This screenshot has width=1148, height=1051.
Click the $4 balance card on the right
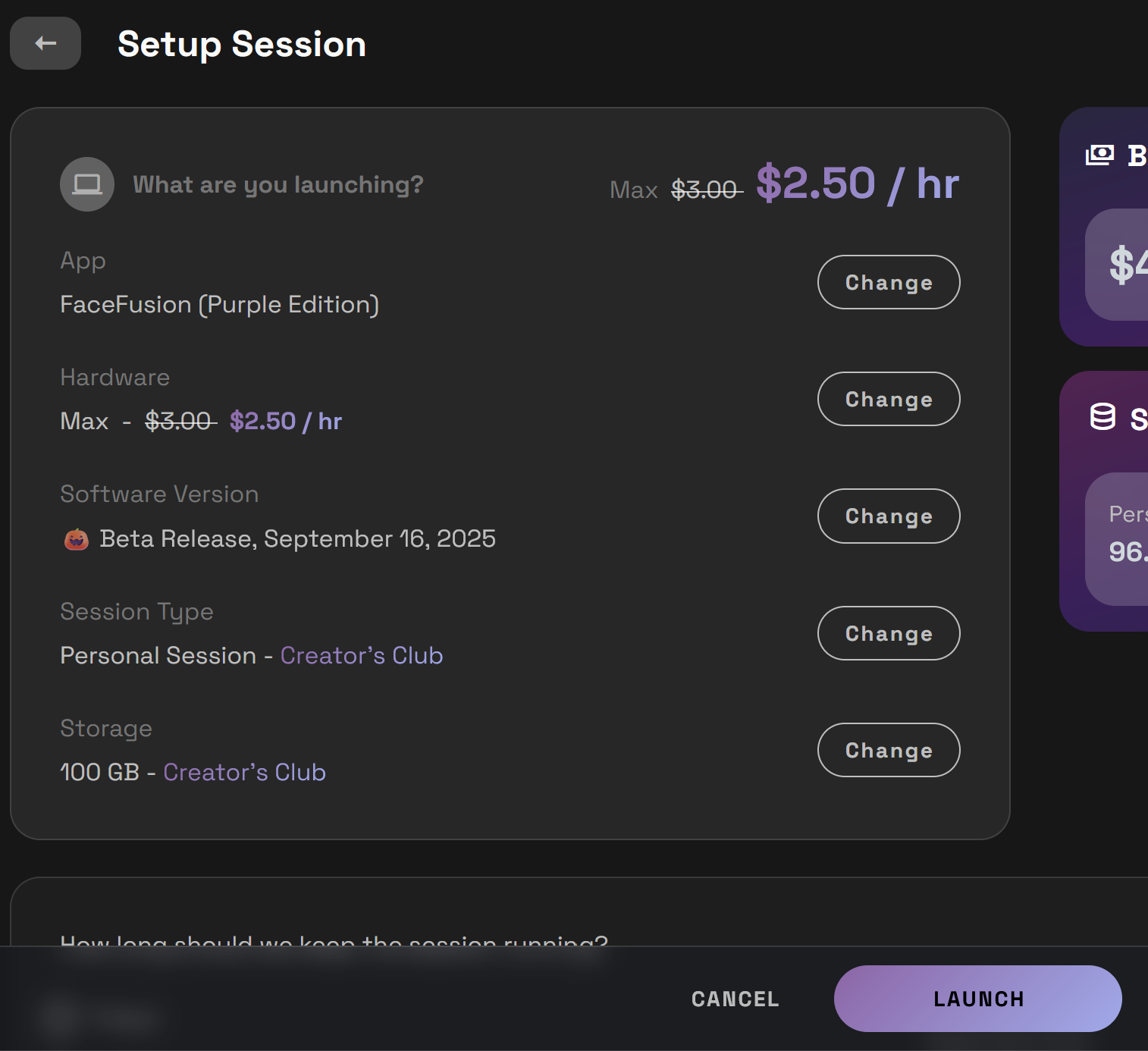pyautogui.click(x=1125, y=264)
